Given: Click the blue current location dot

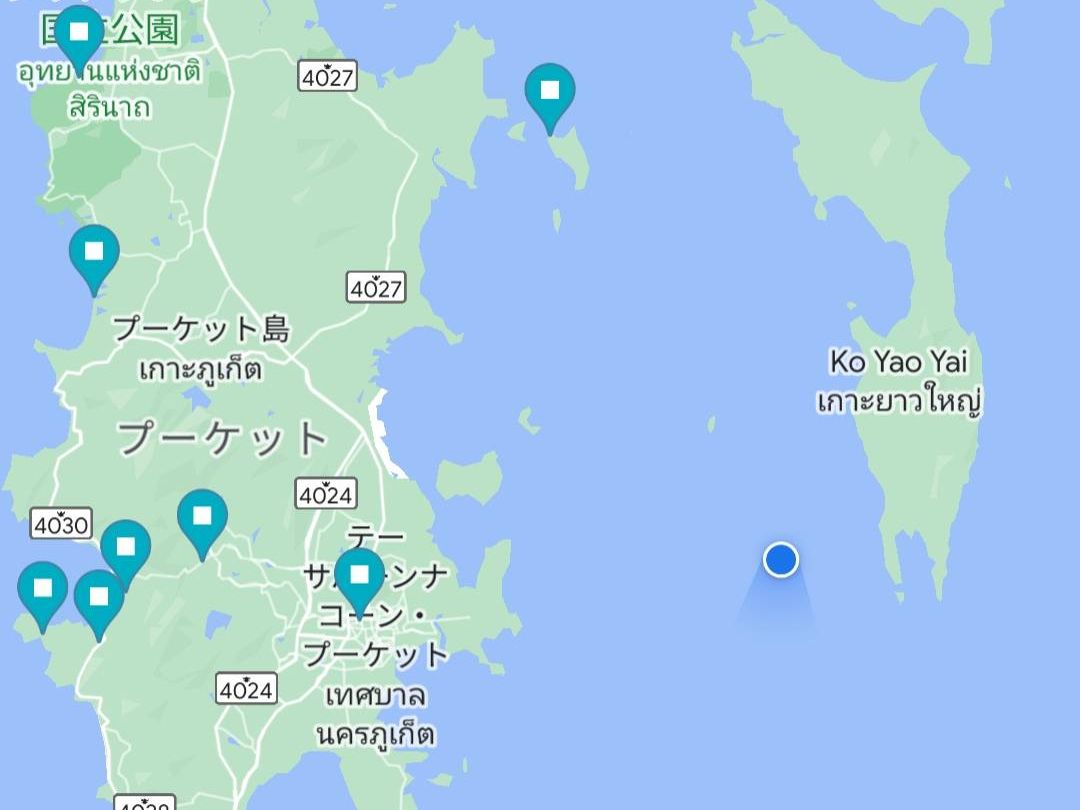Looking at the screenshot, I should [780, 559].
